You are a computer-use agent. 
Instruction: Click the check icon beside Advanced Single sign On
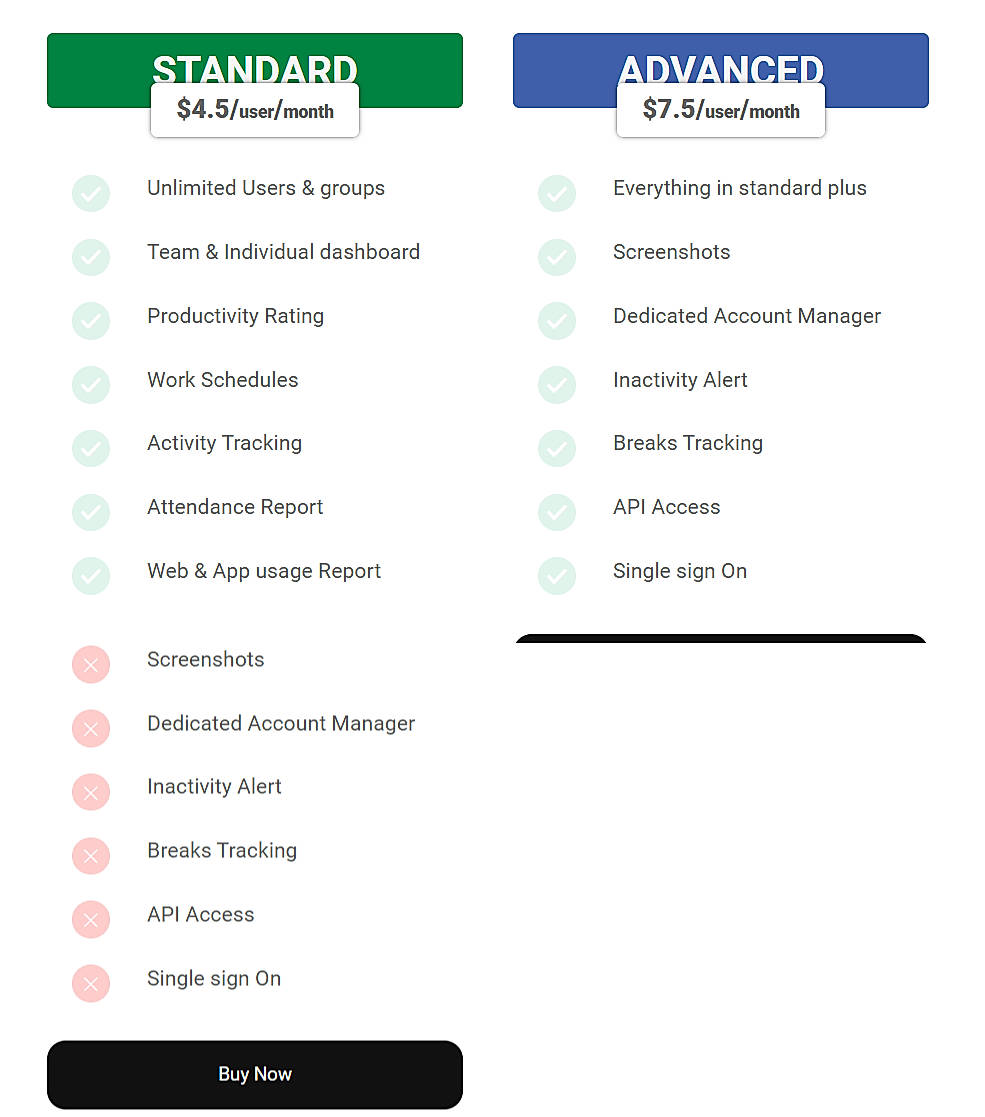point(557,576)
